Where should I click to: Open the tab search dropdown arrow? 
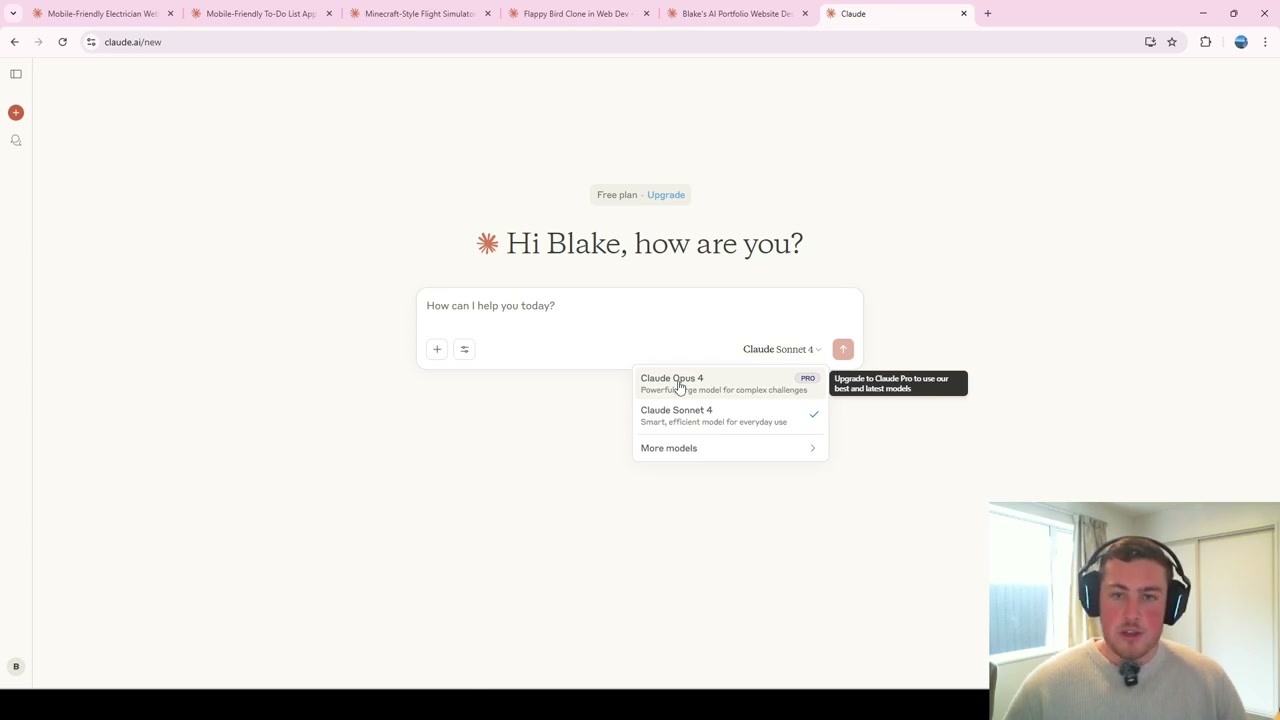[13, 14]
